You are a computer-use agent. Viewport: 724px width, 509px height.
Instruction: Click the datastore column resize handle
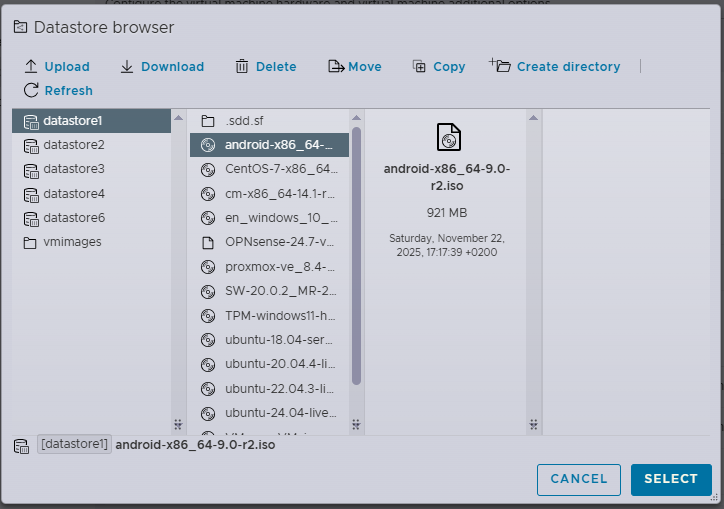click(x=178, y=424)
